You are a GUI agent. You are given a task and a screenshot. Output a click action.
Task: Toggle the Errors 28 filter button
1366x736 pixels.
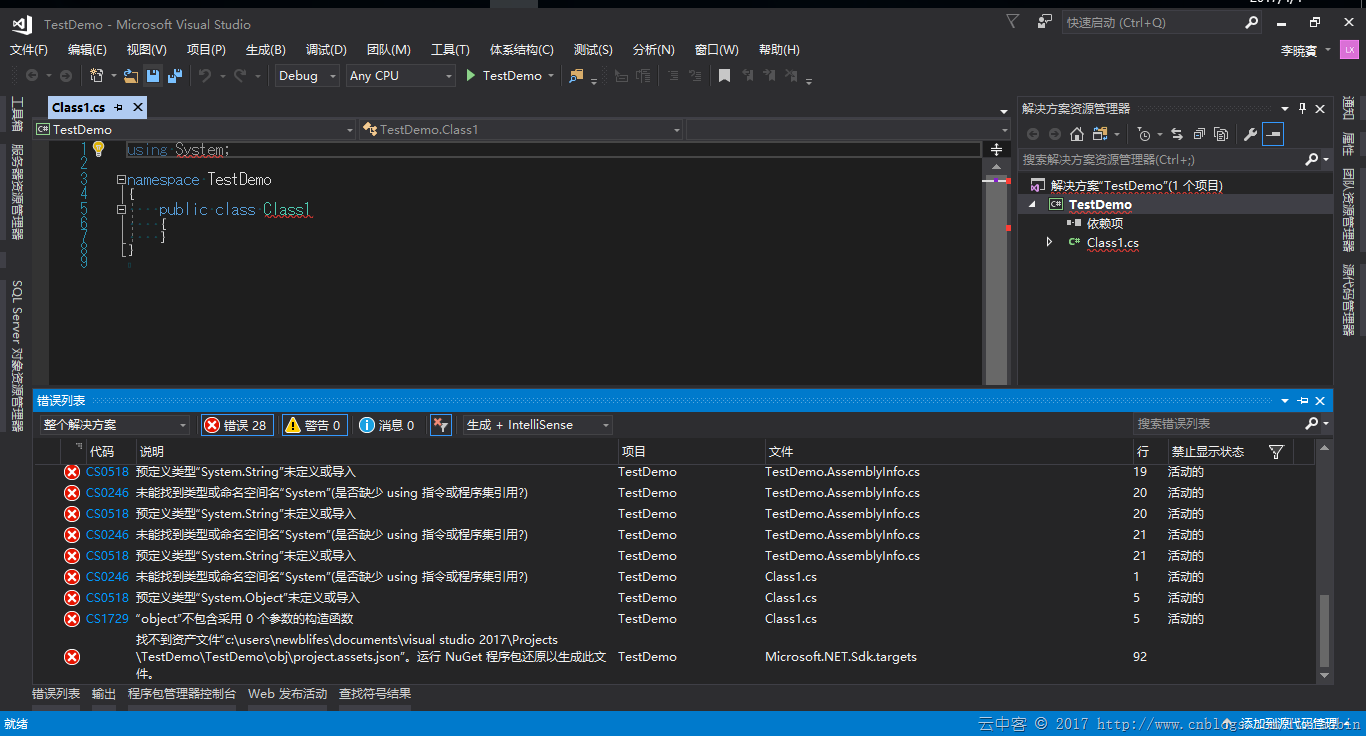point(236,425)
